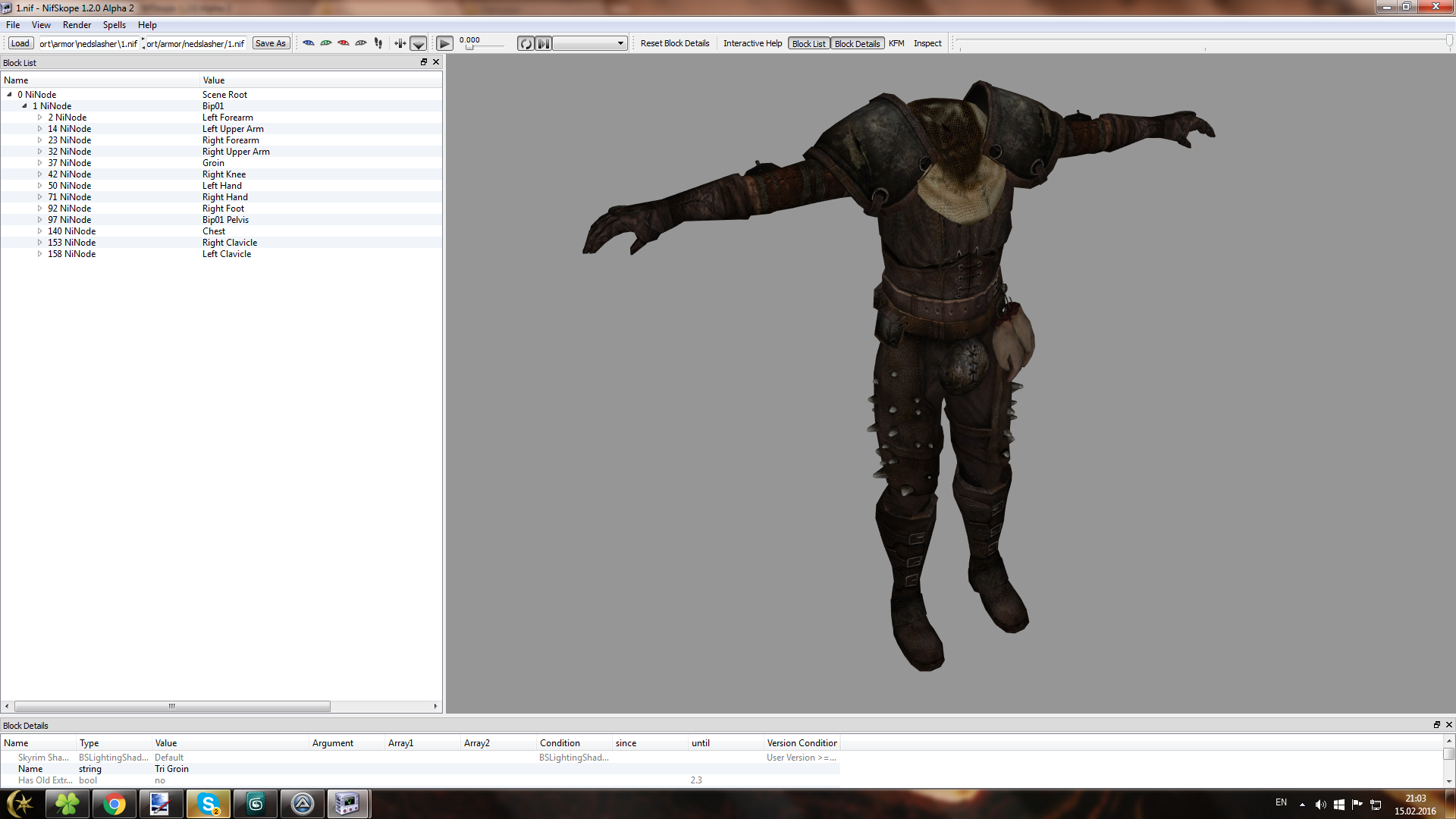Select the 71 NiNode row
This screenshot has width=1456, height=819.
point(221,197)
